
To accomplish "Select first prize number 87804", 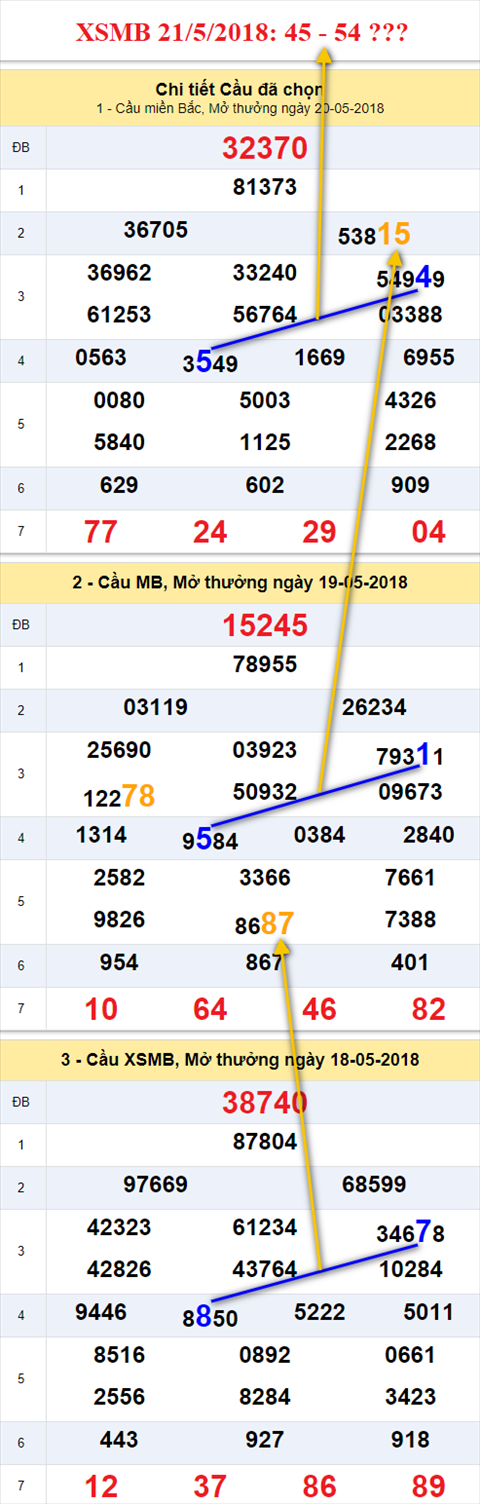I will pos(264,1141).
